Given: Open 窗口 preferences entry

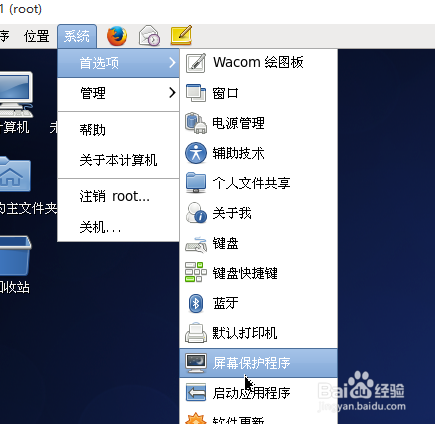Looking at the screenshot, I should point(258,93).
